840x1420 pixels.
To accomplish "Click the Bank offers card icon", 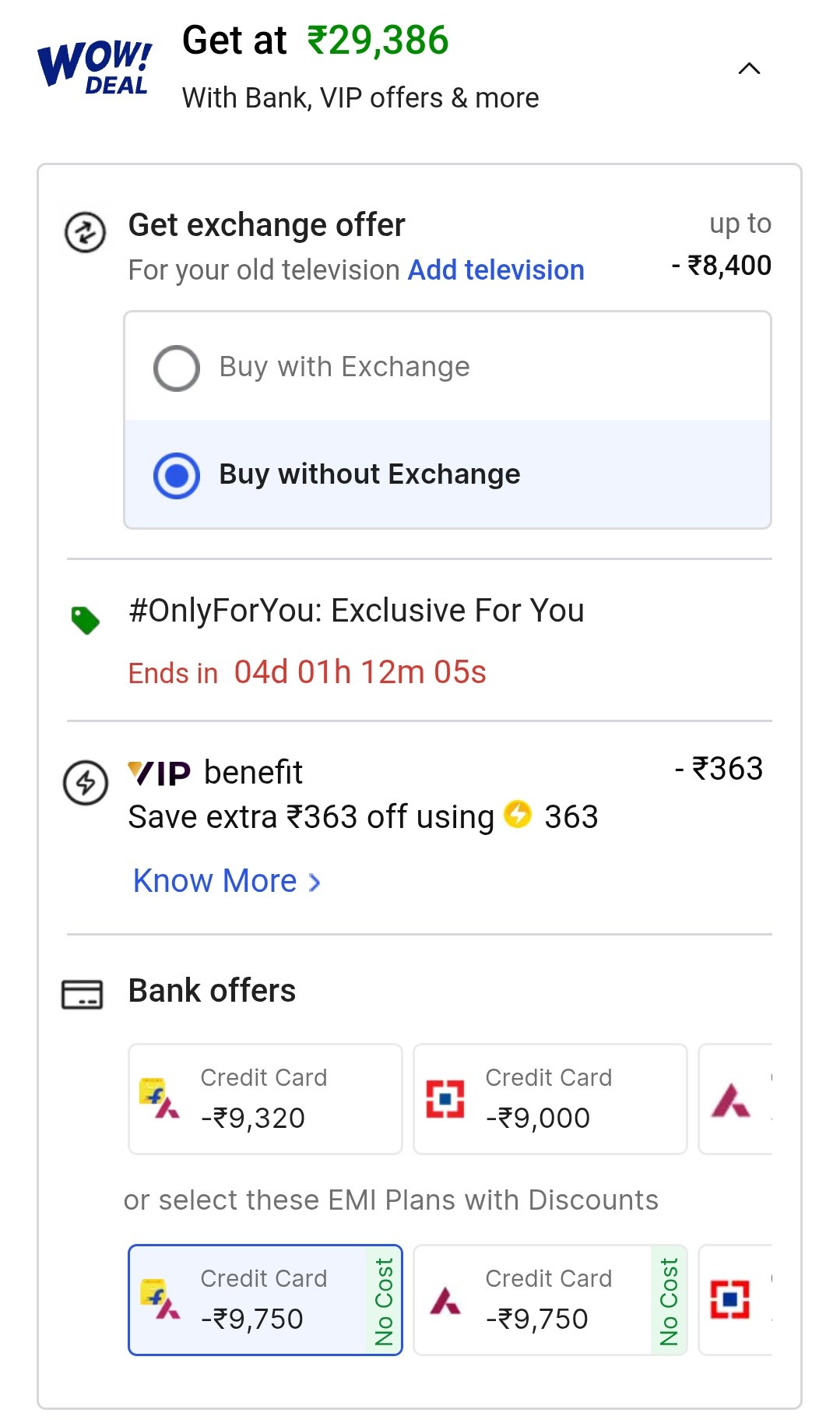I will tap(82, 994).
